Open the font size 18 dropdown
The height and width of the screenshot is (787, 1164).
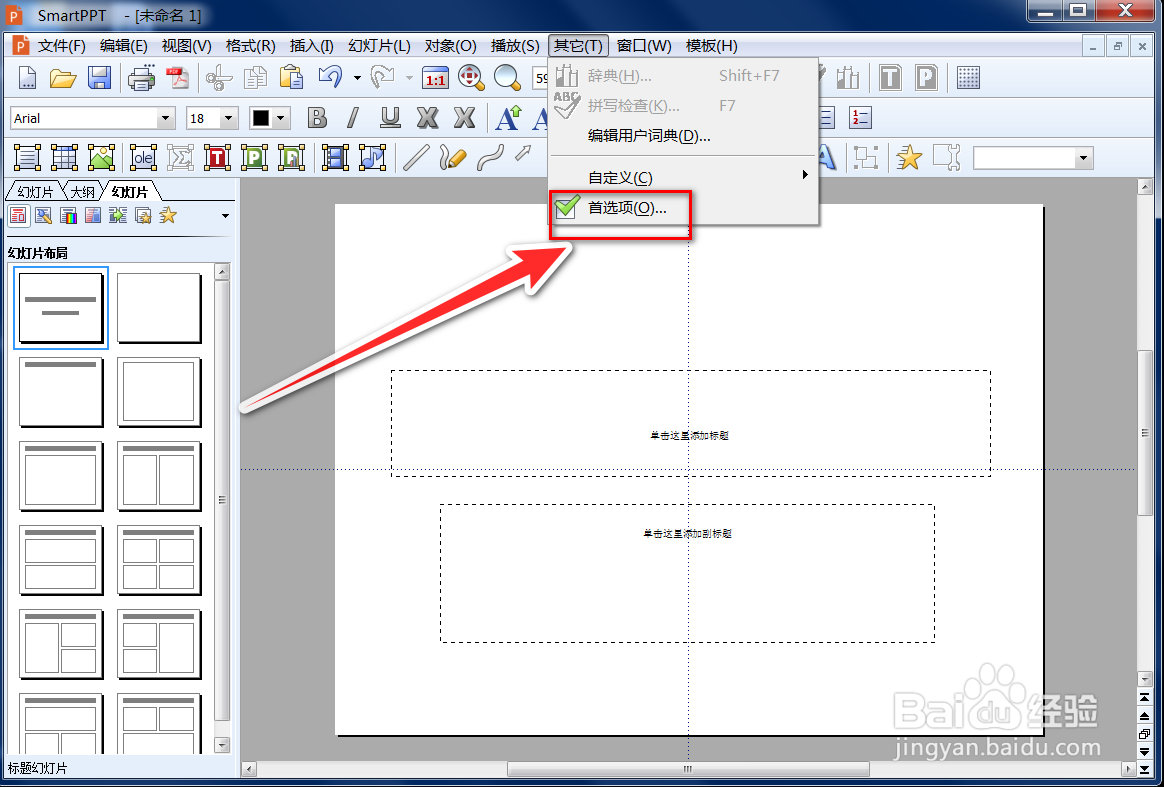point(229,118)
